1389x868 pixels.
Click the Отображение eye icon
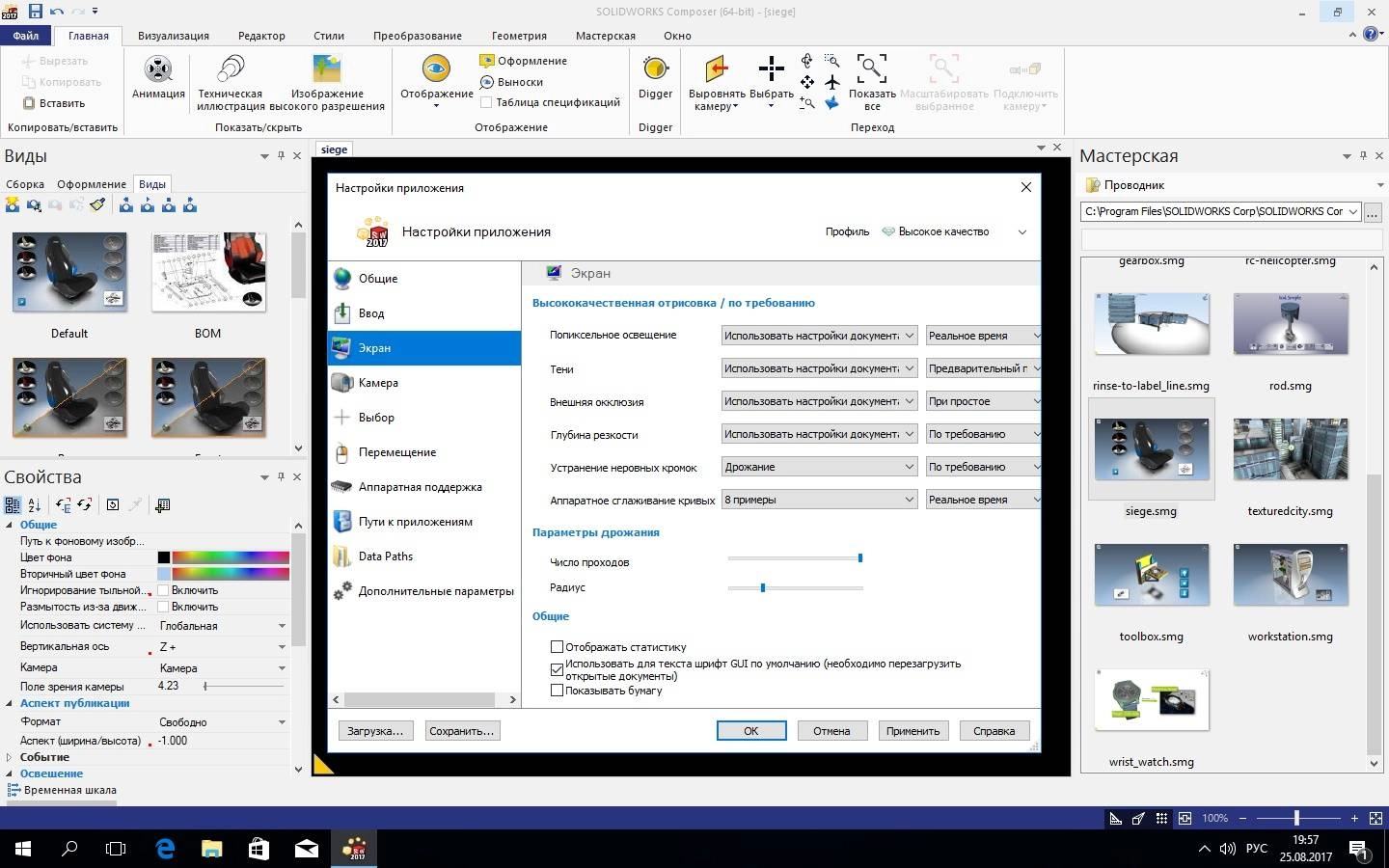437,69
